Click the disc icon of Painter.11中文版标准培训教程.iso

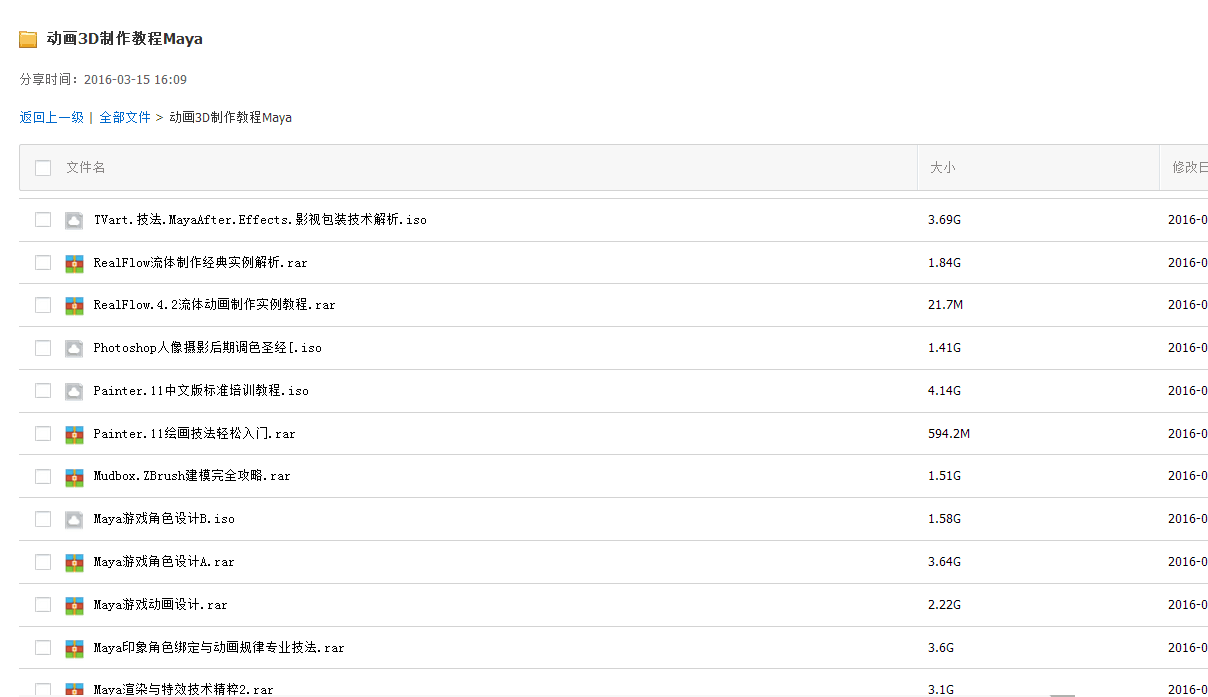coord(74,391)
